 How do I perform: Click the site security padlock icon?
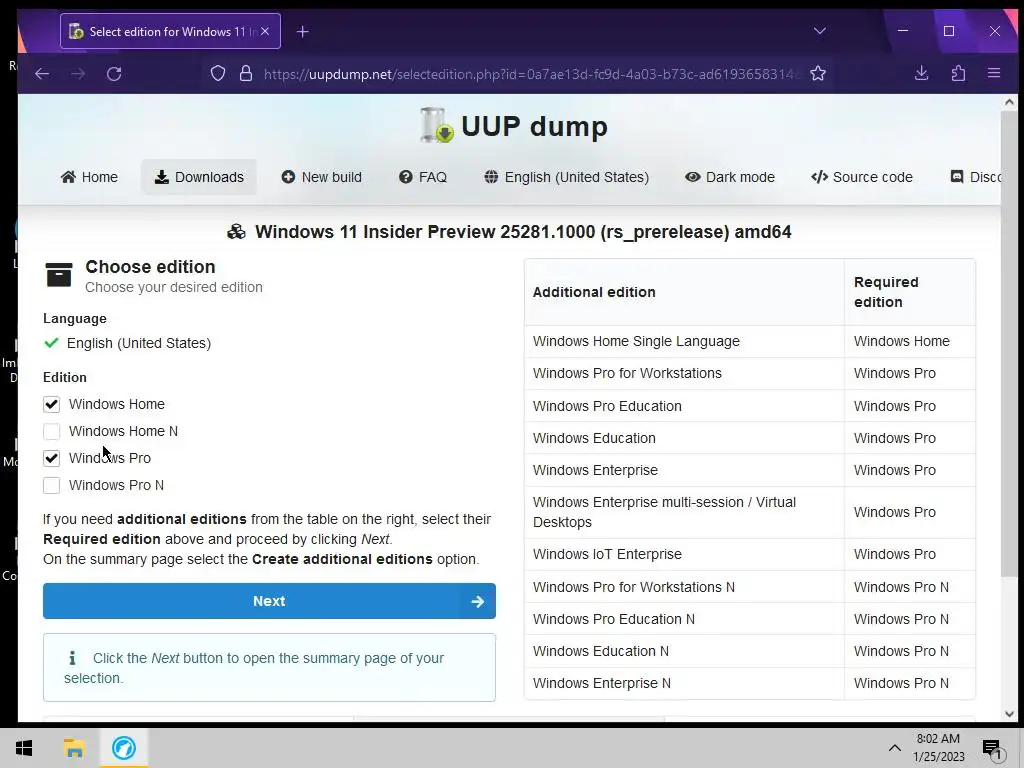(246, 74)
